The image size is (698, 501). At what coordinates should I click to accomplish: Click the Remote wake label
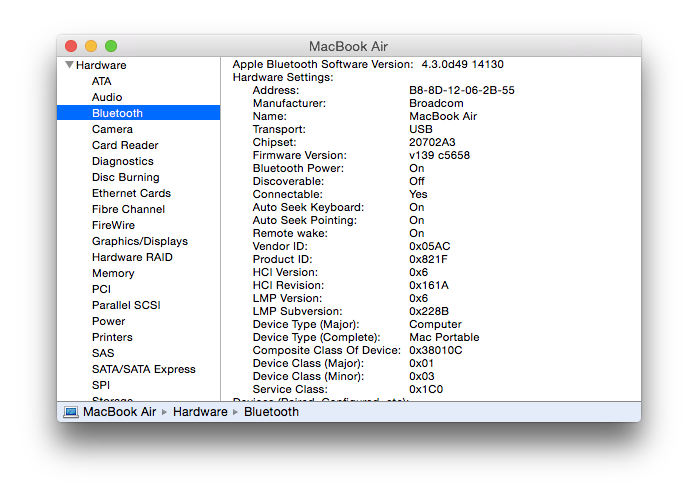(x=290, y=233)
